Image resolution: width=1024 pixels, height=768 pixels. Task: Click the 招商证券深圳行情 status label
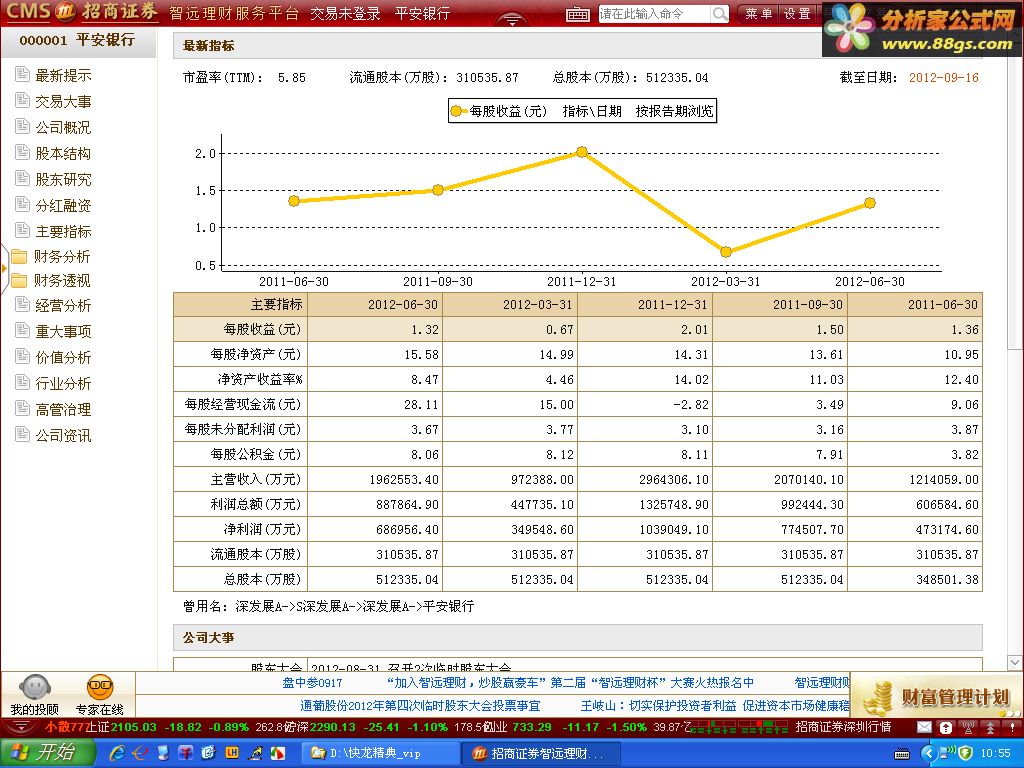(x=843, y=727)
